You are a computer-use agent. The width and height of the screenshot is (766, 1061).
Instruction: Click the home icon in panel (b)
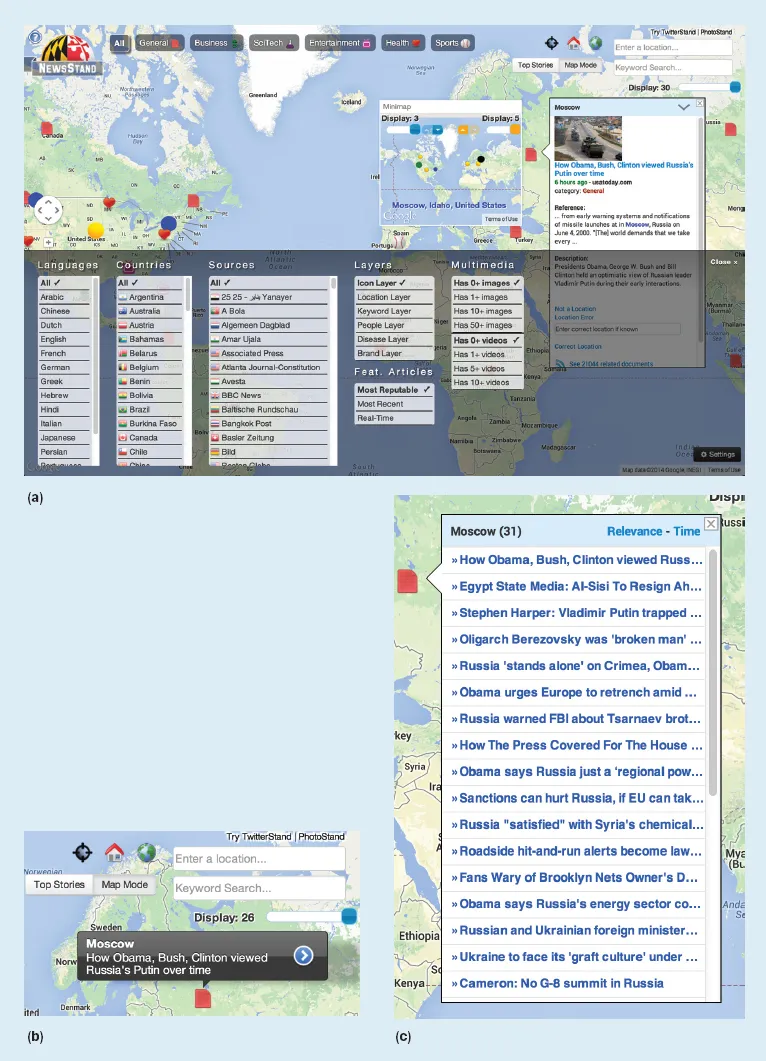(114, 852)
